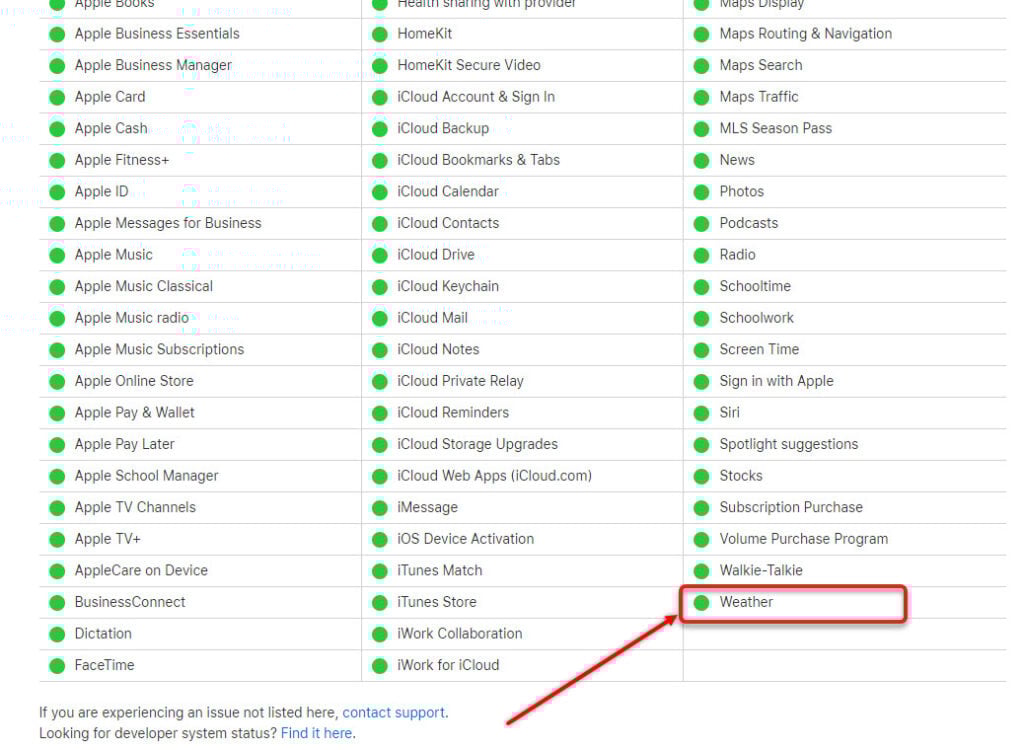The width and height of the screenshot is (1024, 750).
Task: Click the status dot beside Apple Pay & Wallet
Action: 57,412
